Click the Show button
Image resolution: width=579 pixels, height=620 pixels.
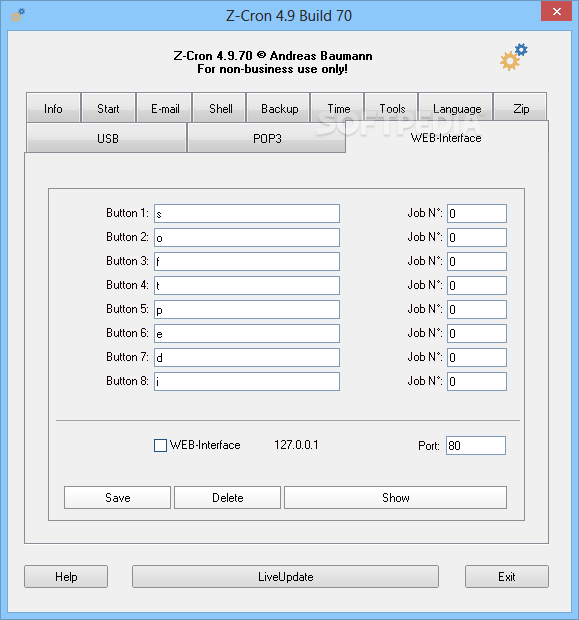coord(395,497)
